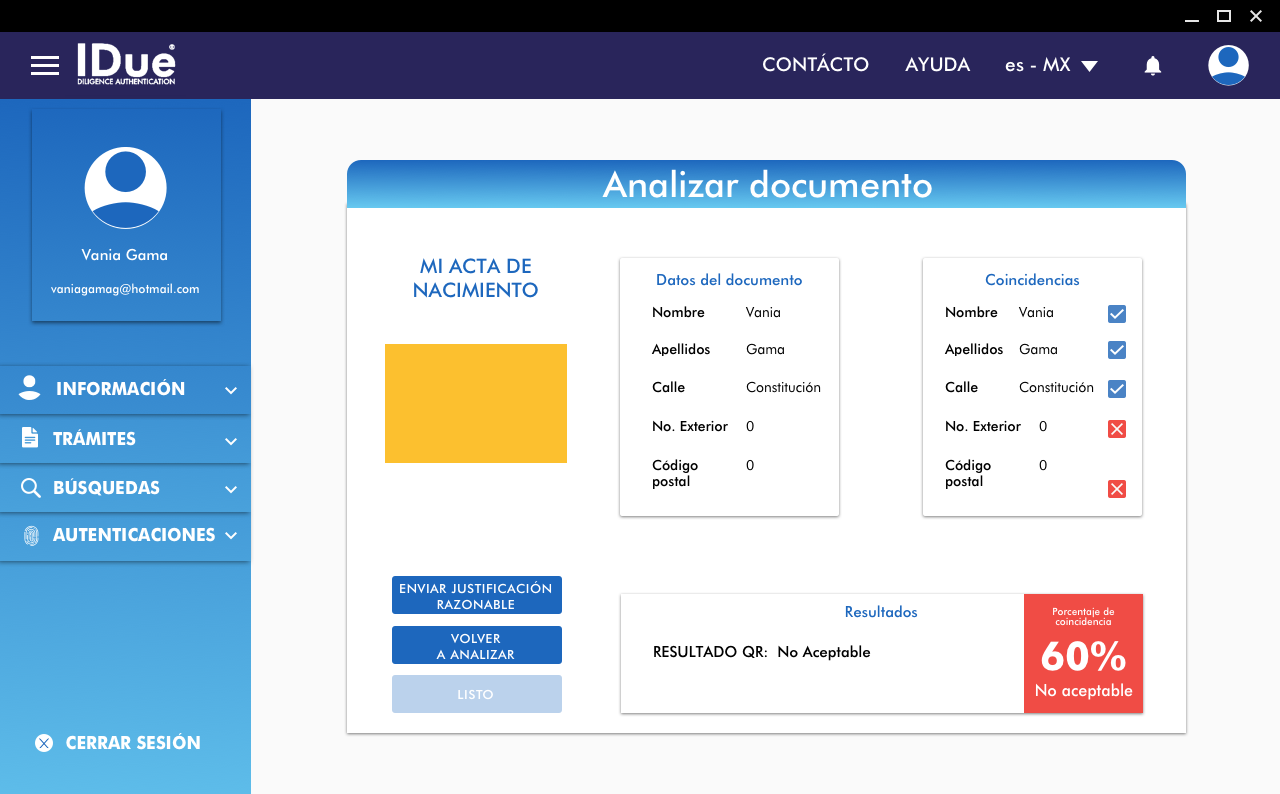Click the IDue logo

126,64
